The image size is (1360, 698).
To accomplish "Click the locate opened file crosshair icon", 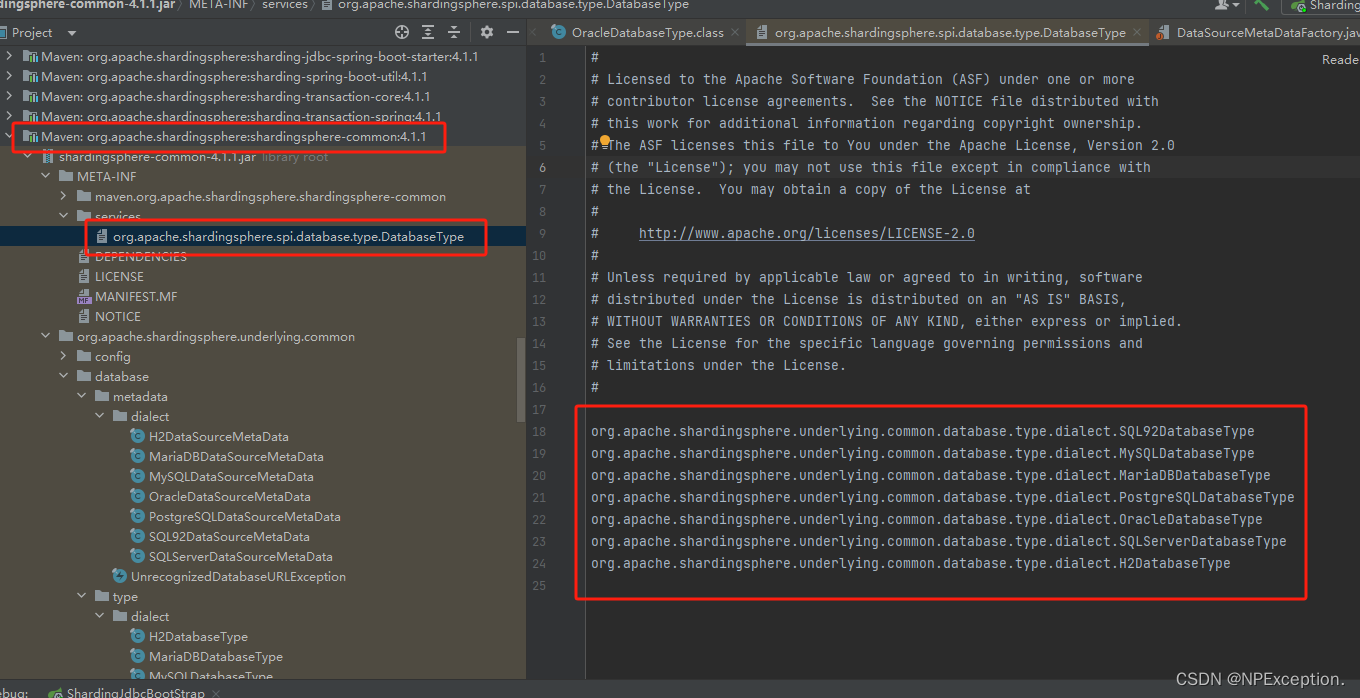I will point(402,33).
